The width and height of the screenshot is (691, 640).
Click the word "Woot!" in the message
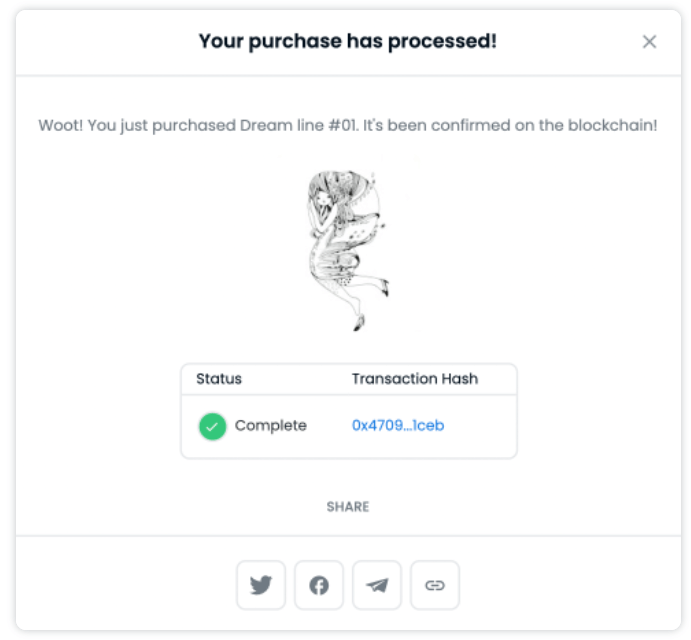pos(59,128)
